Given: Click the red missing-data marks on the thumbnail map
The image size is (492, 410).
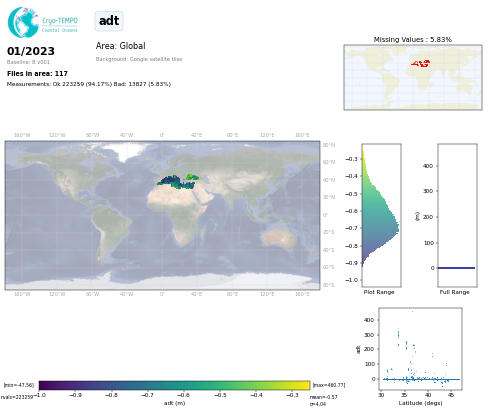Looking at the screenshot, I should click(x=421, y=63).
